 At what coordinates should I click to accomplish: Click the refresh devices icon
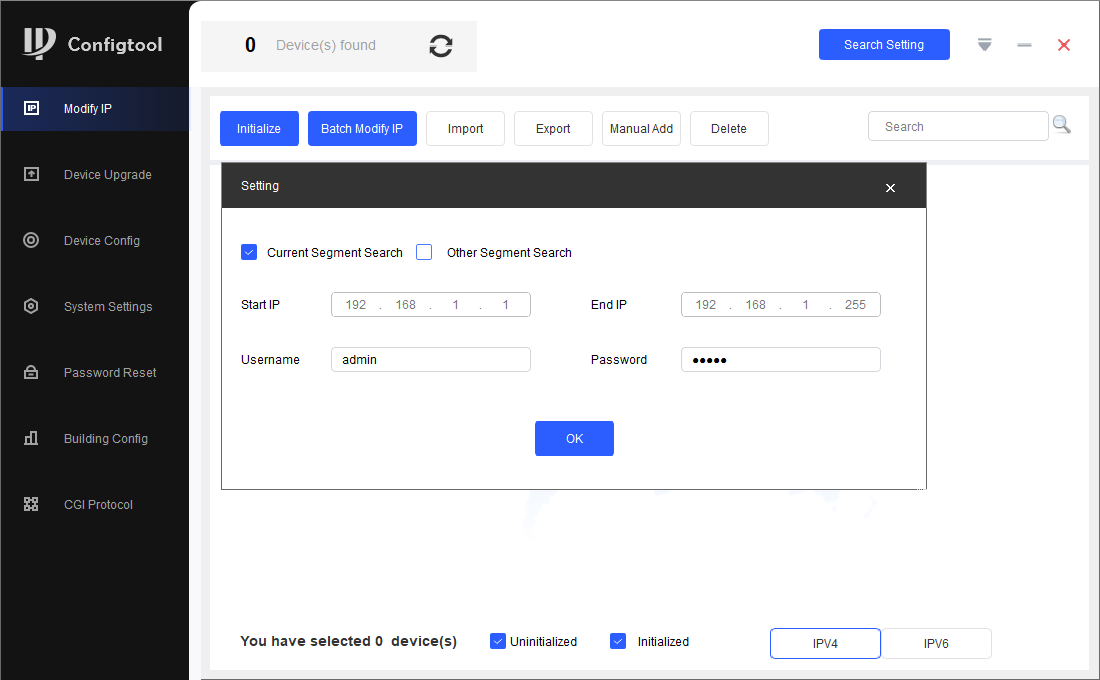(440, 46)
